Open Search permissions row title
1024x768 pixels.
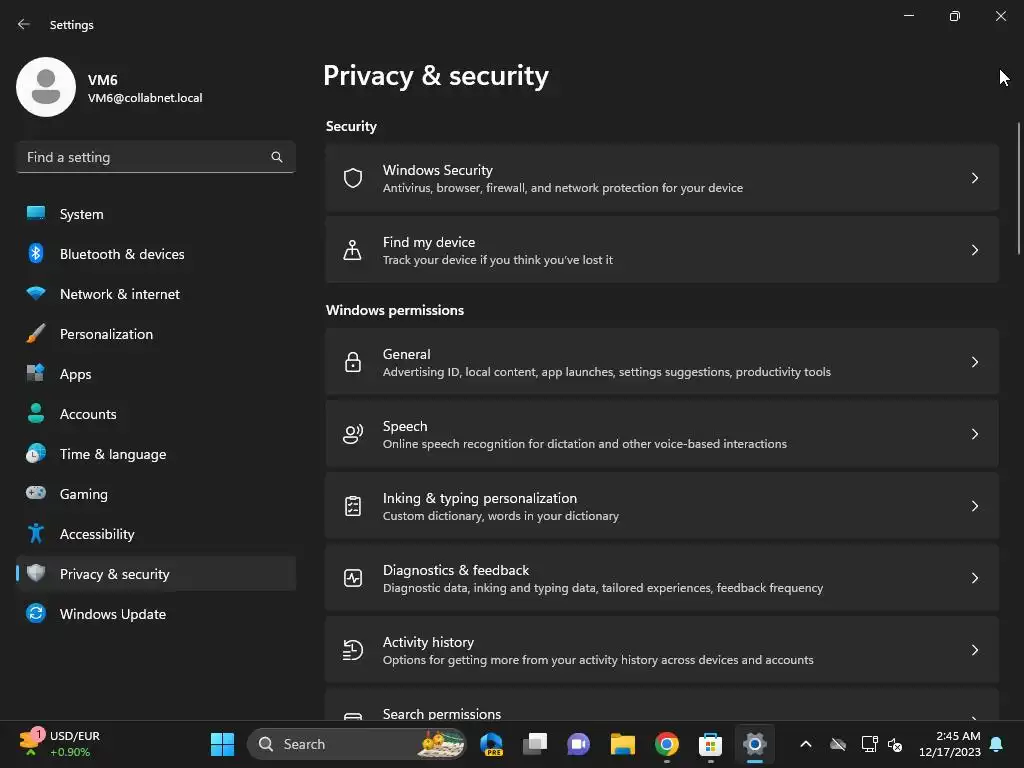click(x=441, y=714)
